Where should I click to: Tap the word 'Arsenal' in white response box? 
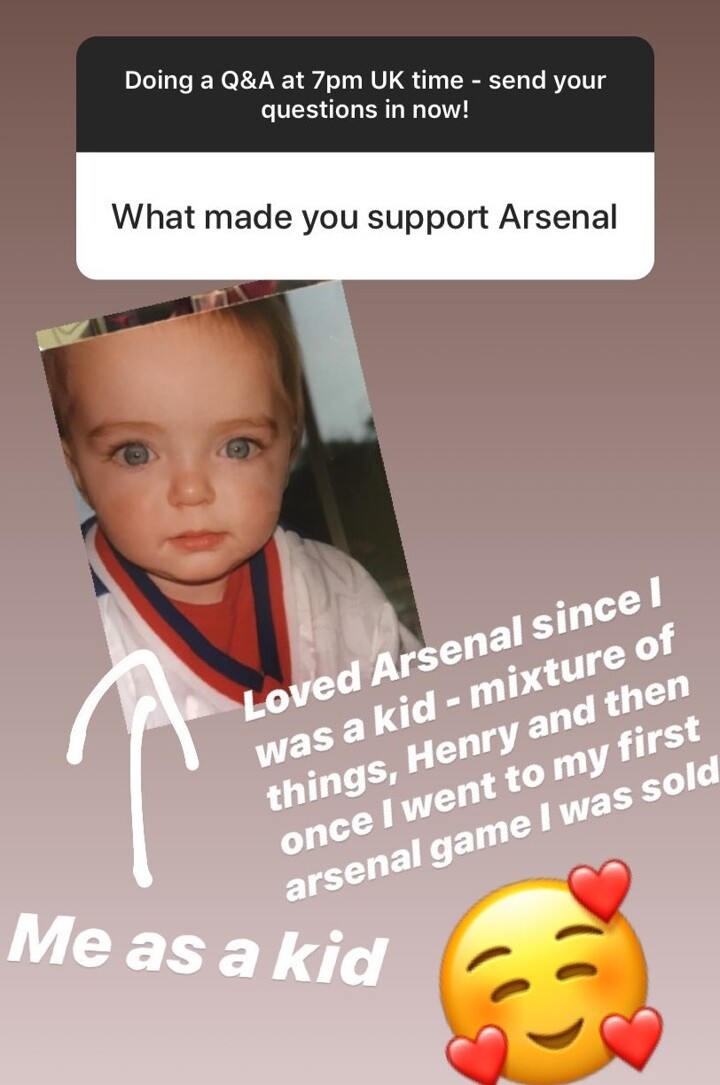557,217
